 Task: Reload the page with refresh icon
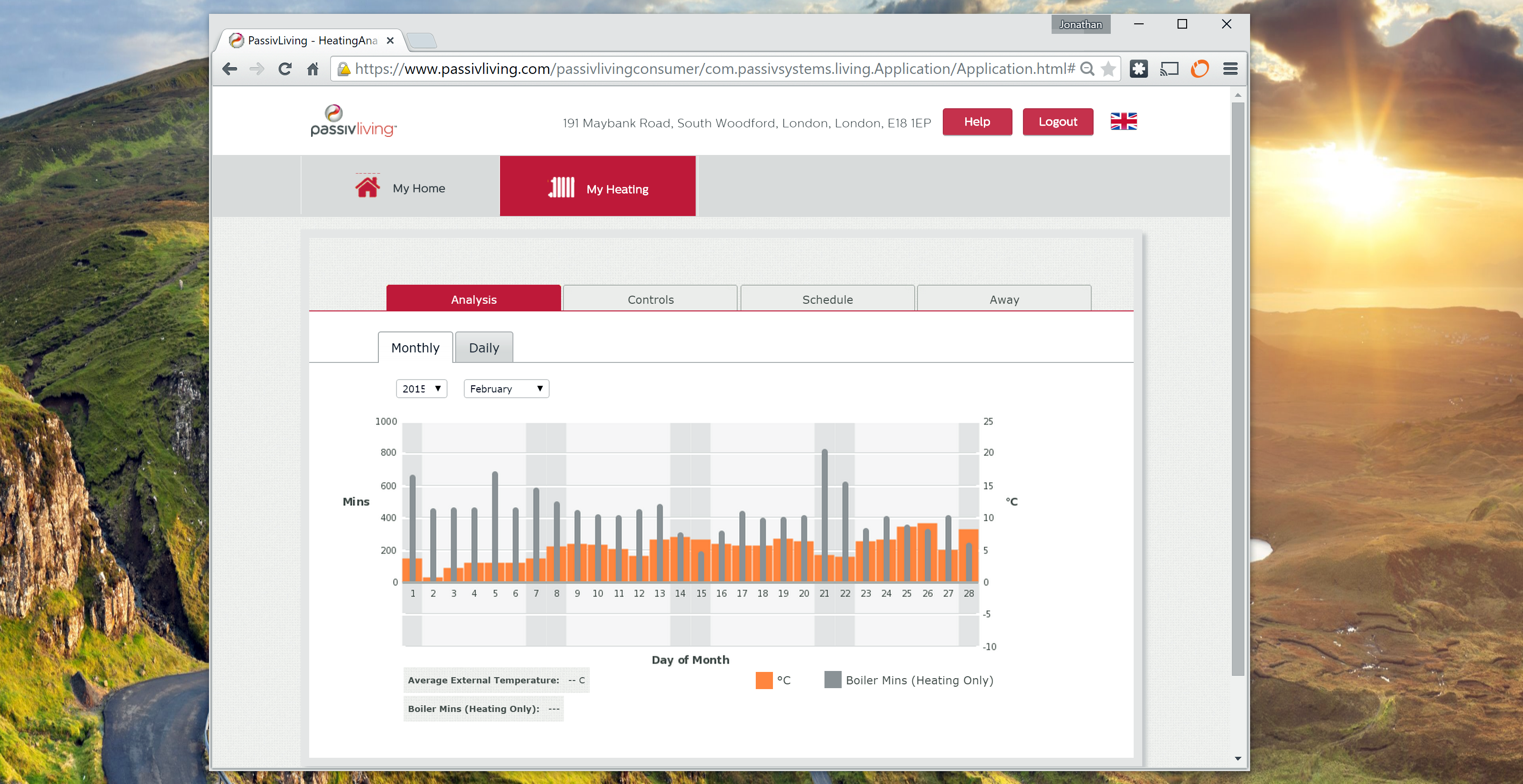[x=285, y=69]
